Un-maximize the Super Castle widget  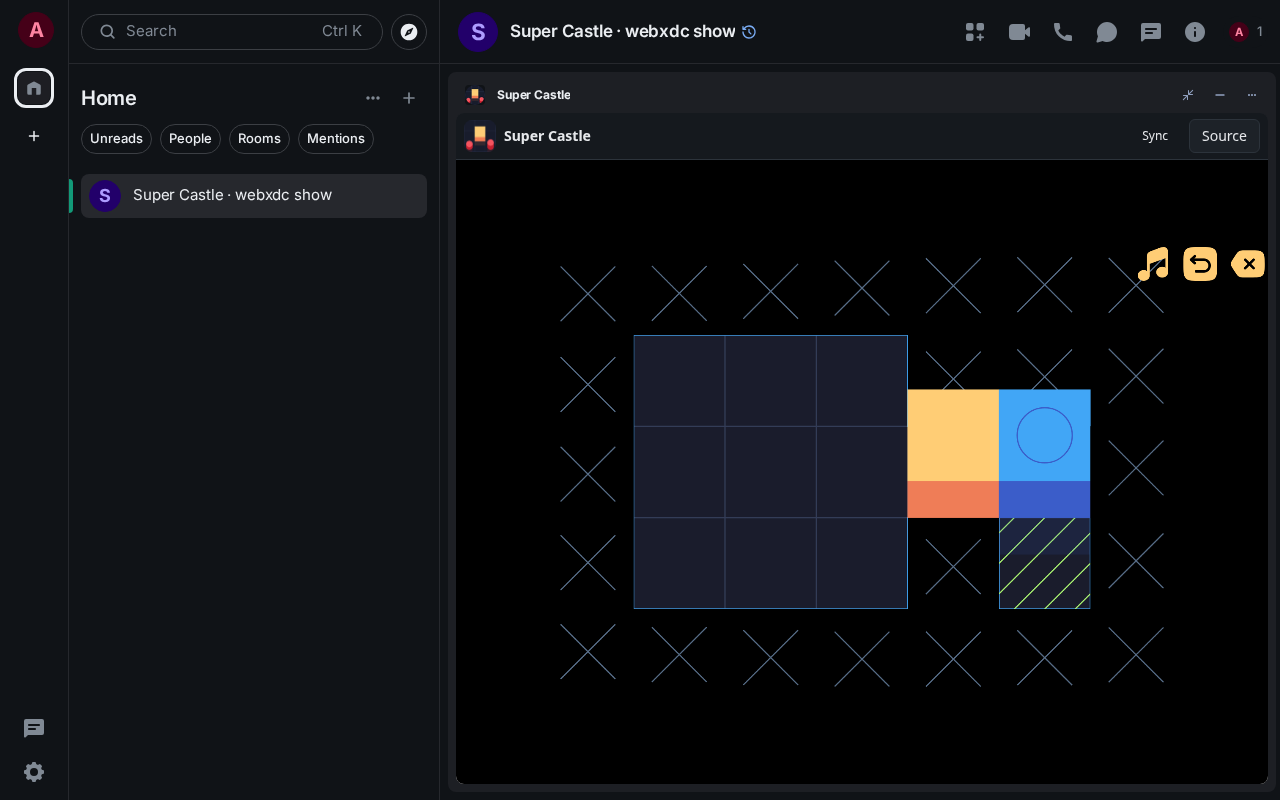pos(1188,95)
